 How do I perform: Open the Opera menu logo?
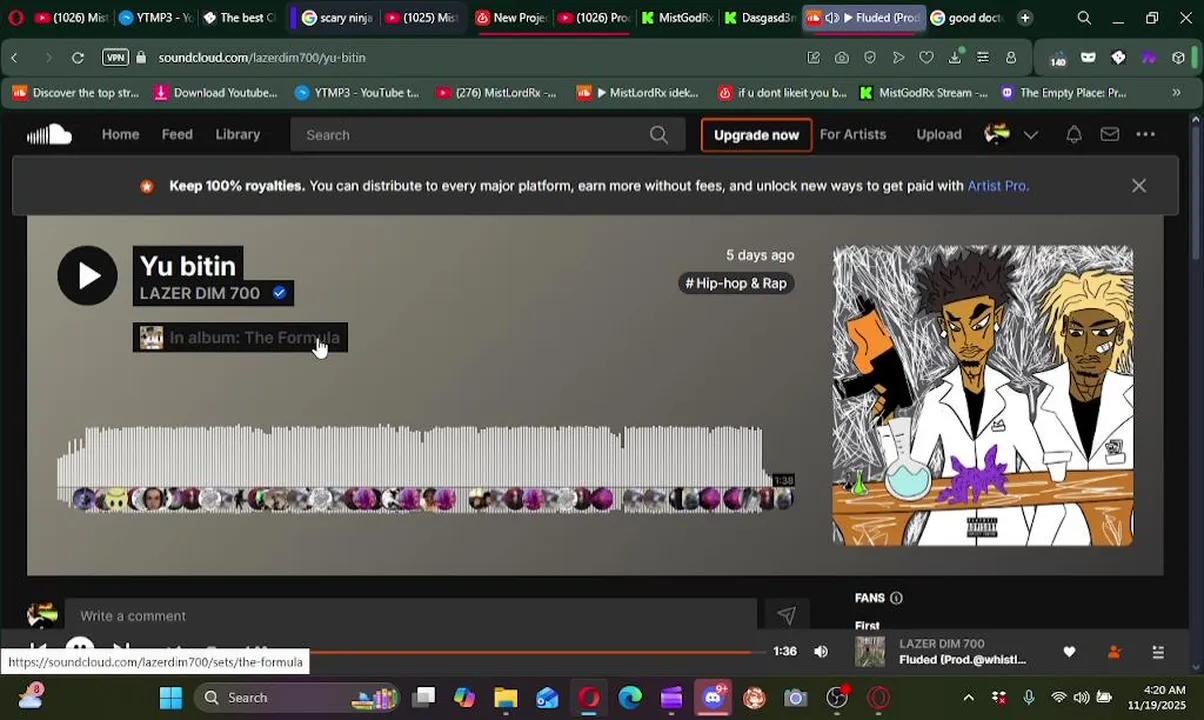coord(16,18)
